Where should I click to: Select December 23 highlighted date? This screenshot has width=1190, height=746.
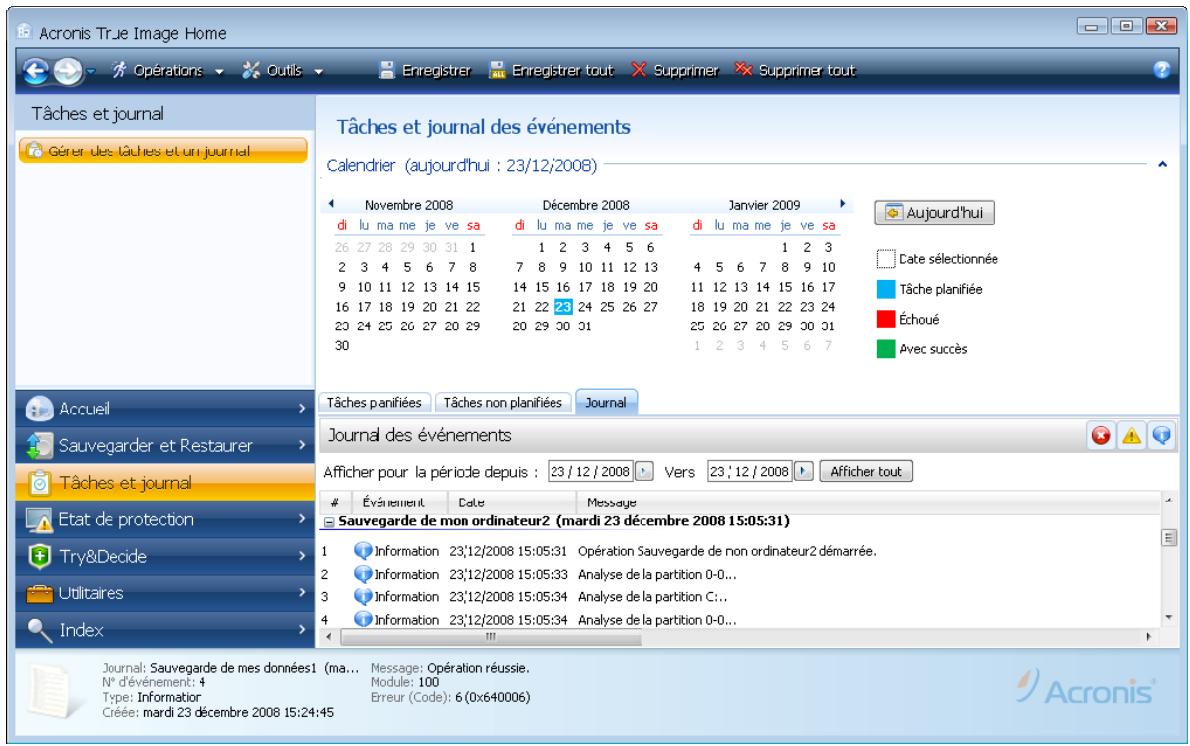click(x=562, y=307)
